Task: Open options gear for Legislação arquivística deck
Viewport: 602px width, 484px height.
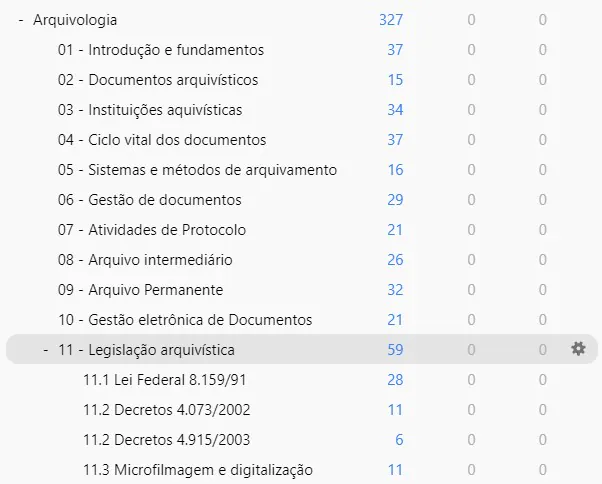Action: coord(578,349)
